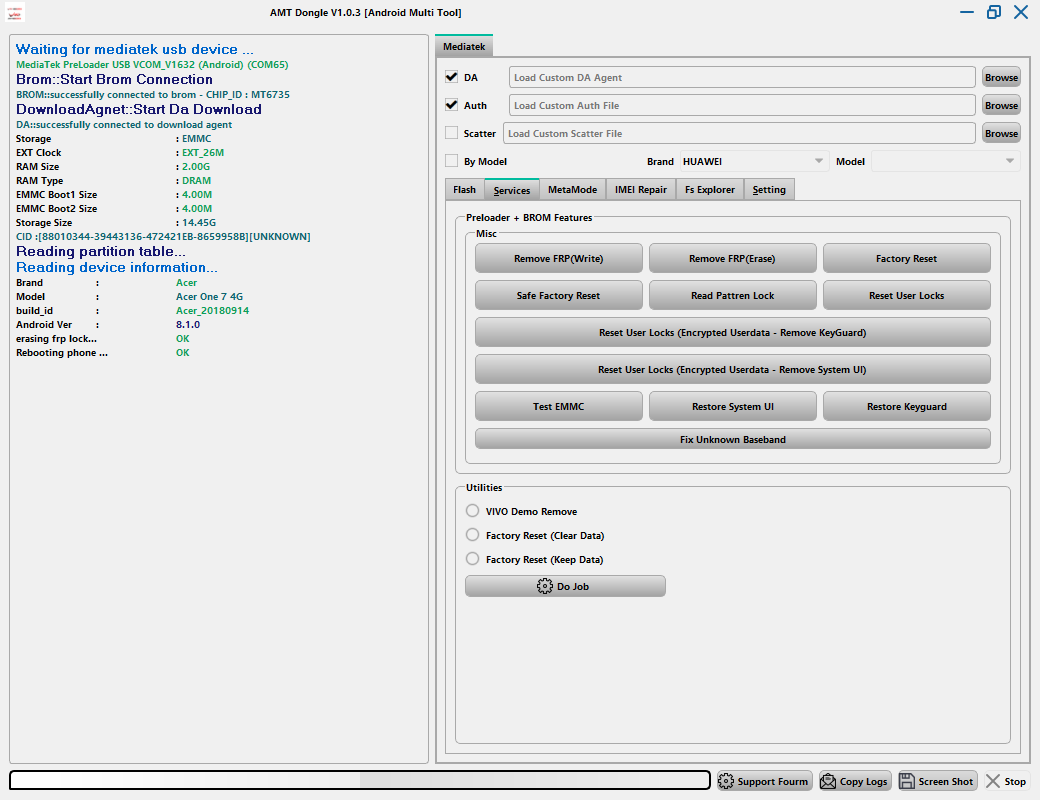Toggle the By Model checkbox
This screenshot has height=800, width=1040.
tap(452, 161)
